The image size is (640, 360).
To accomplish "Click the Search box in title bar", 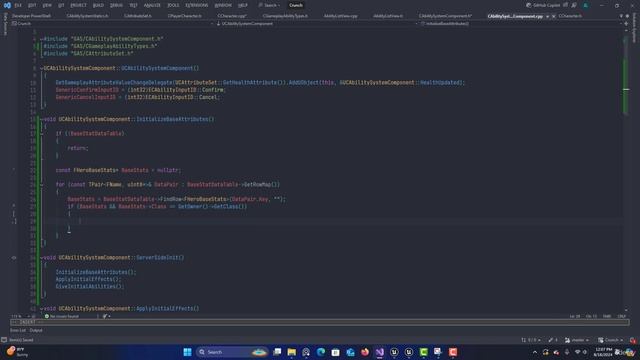I will (x=269, y=5).
